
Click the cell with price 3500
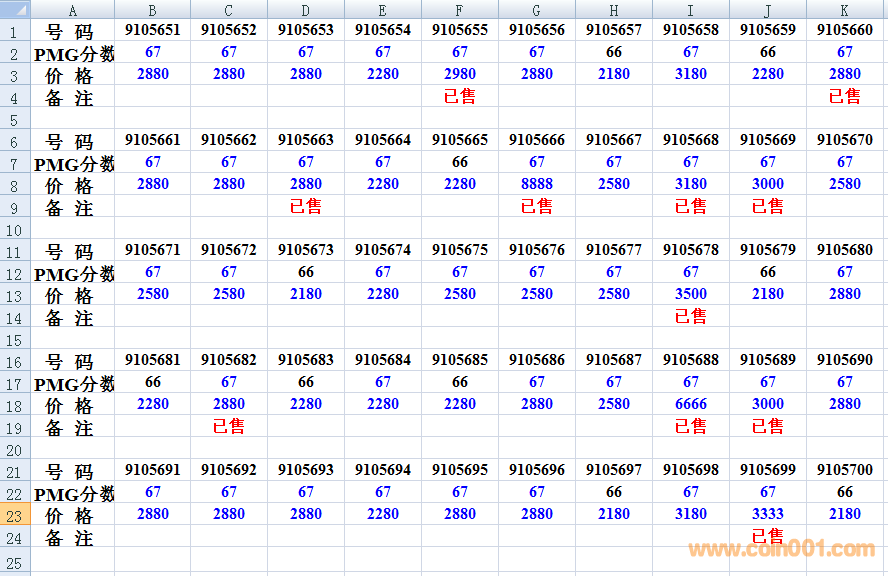pos(691,294)
